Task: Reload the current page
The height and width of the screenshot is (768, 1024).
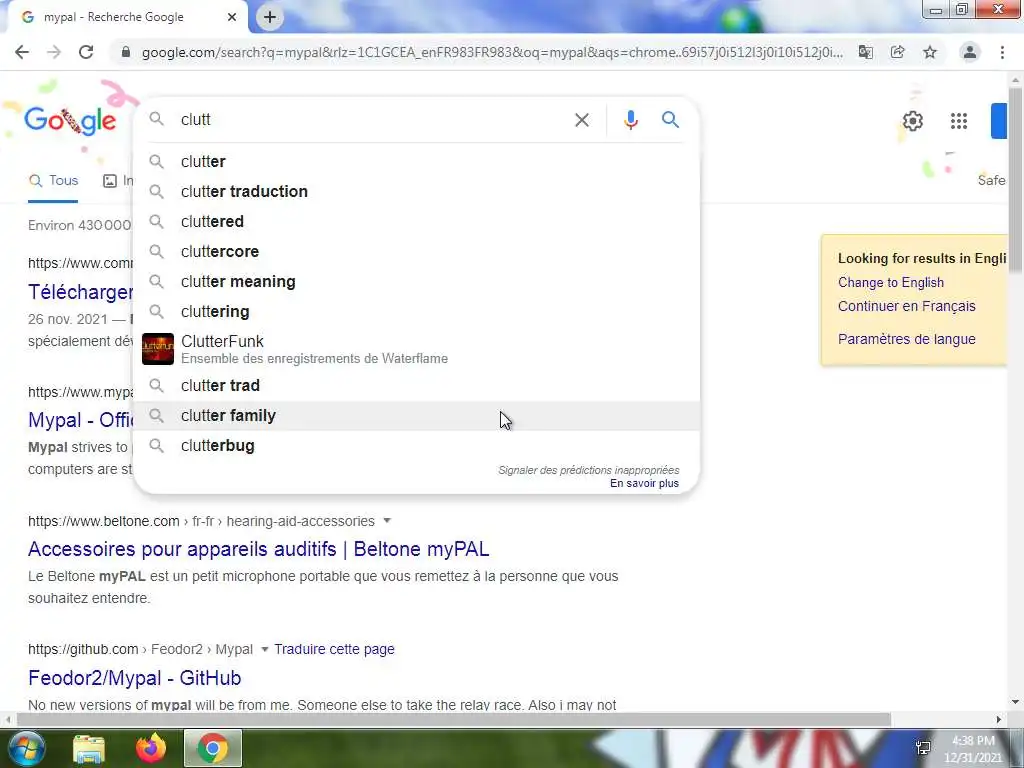Action: click(x=86, y=52)
